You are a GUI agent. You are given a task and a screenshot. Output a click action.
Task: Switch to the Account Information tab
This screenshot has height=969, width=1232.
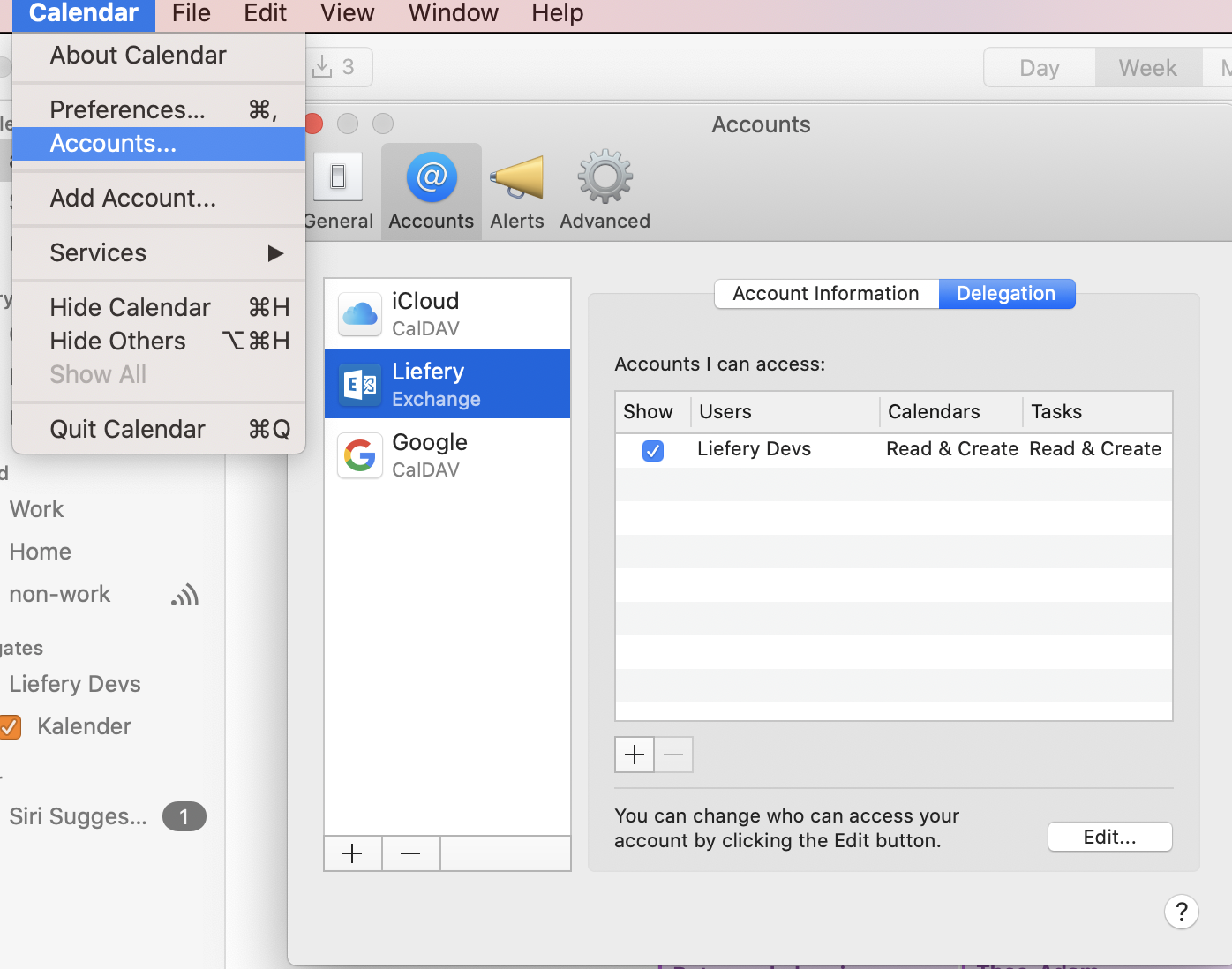click(826, 294)
